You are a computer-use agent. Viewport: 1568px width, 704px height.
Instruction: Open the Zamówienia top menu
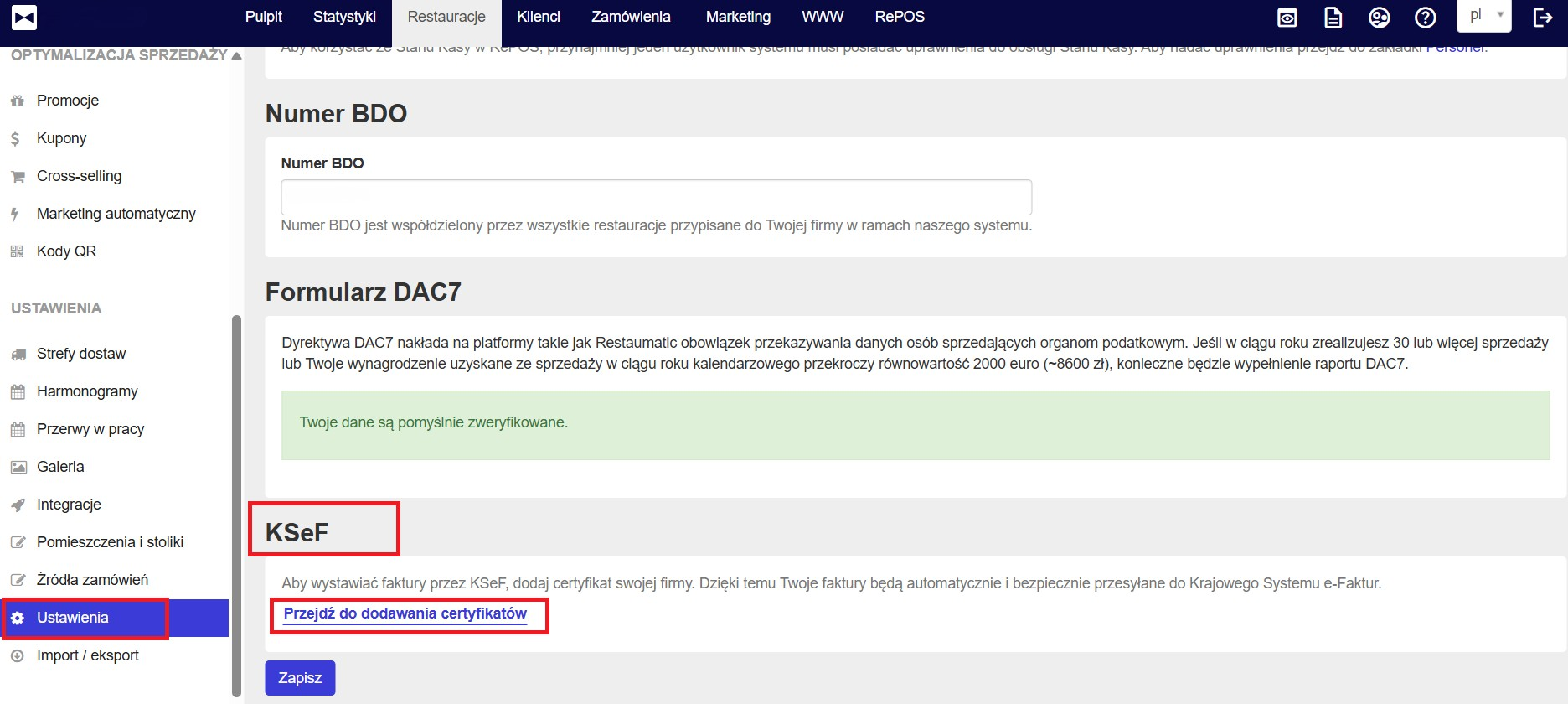pyautogui.click(x=631, y=17)
